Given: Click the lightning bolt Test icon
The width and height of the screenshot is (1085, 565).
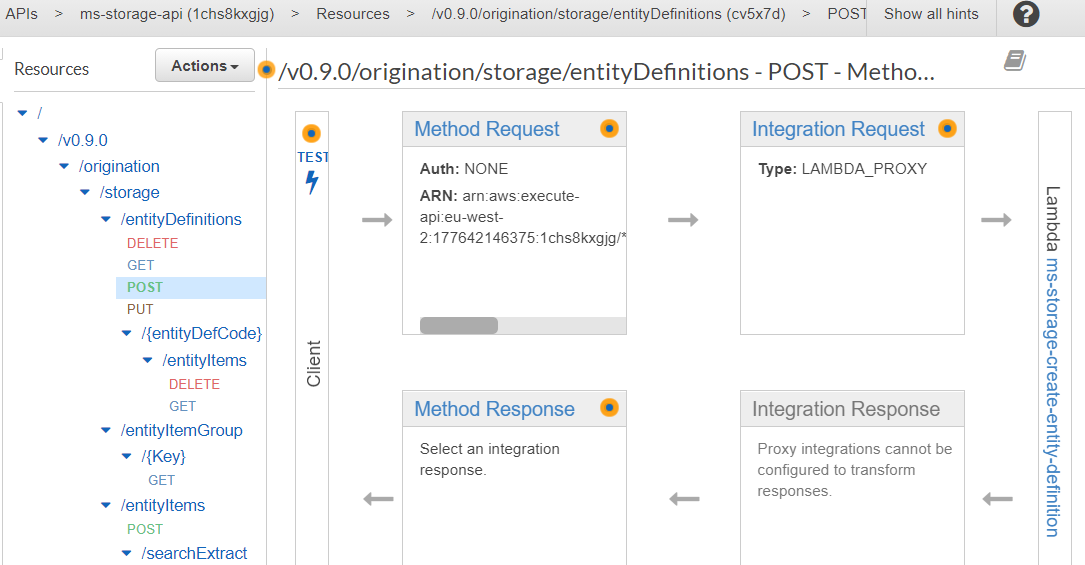Looking at the screenshot, I should click(x=312, y=183).
